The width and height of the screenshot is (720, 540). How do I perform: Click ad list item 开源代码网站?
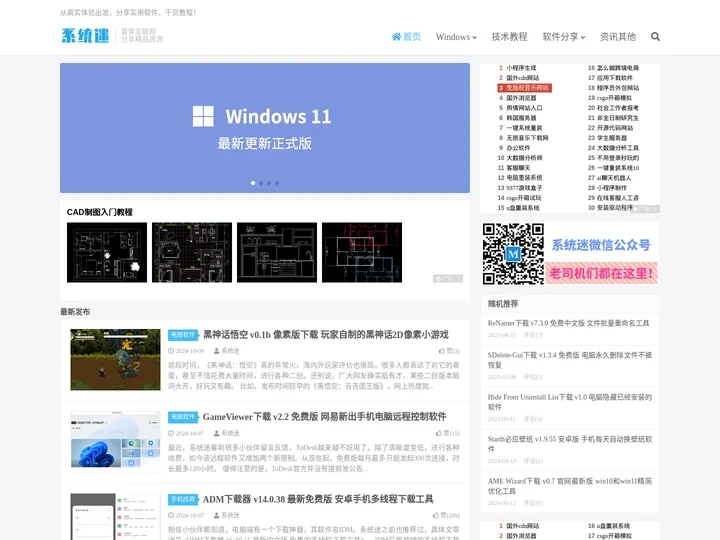[615, 128]
